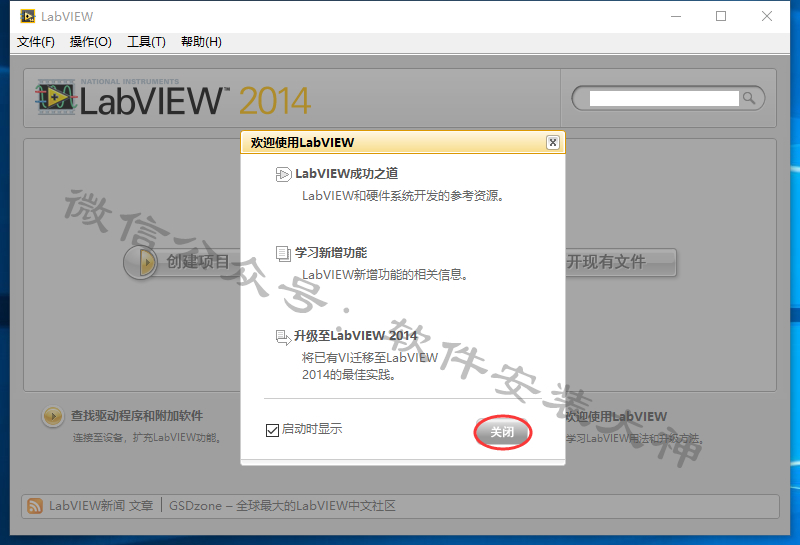Open 查找驱动程序和附加软件 link
Image resolution: width=800 pixels, height=545 pixels.
point(137,416)
